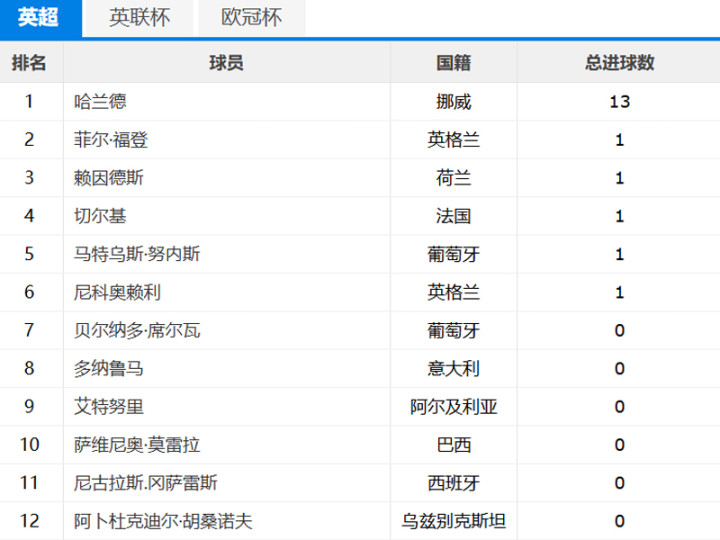
Task: Click the 球员 column header
Action: point(226,62)
